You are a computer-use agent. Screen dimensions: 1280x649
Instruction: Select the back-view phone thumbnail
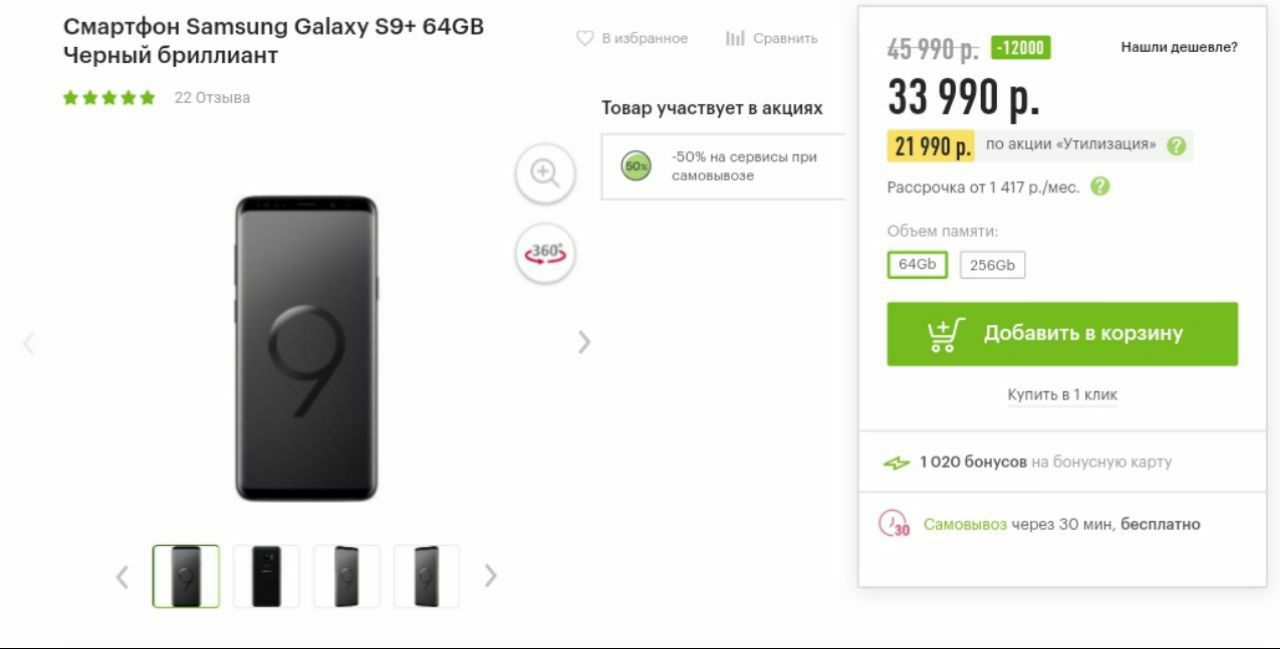[266, 576]
